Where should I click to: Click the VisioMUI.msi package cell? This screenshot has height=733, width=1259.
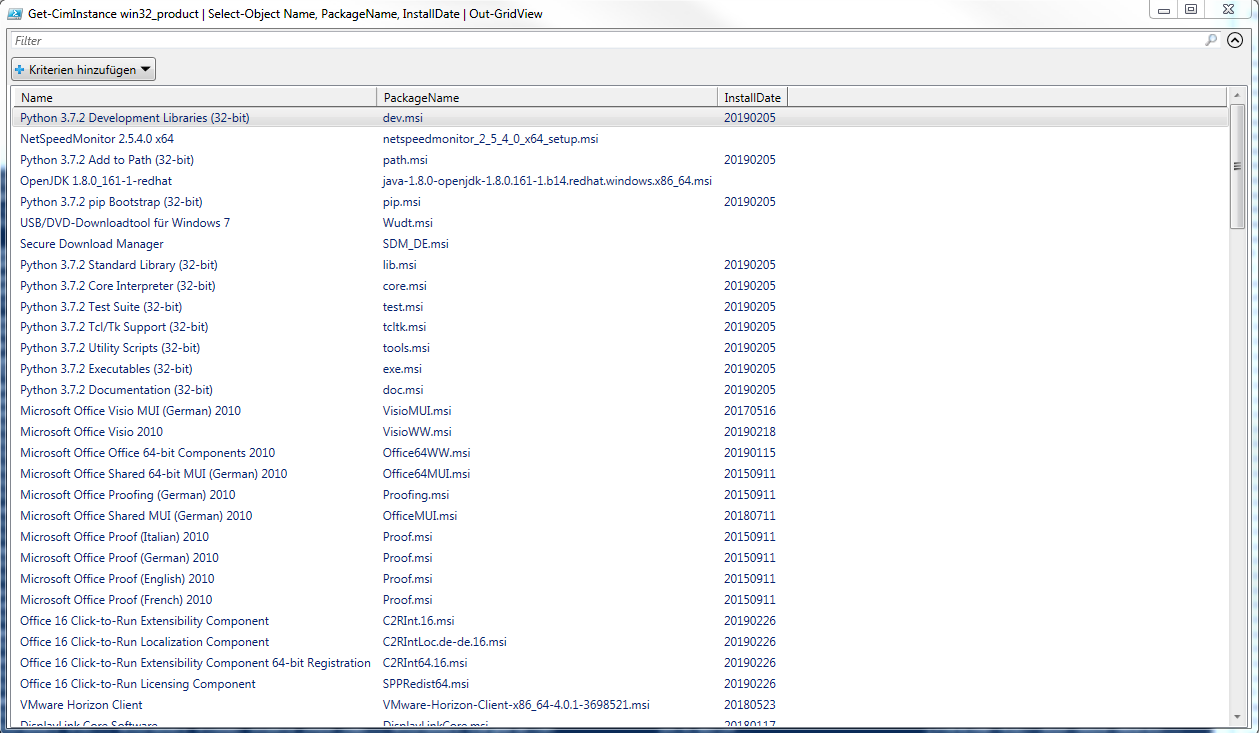click(417, 411)
